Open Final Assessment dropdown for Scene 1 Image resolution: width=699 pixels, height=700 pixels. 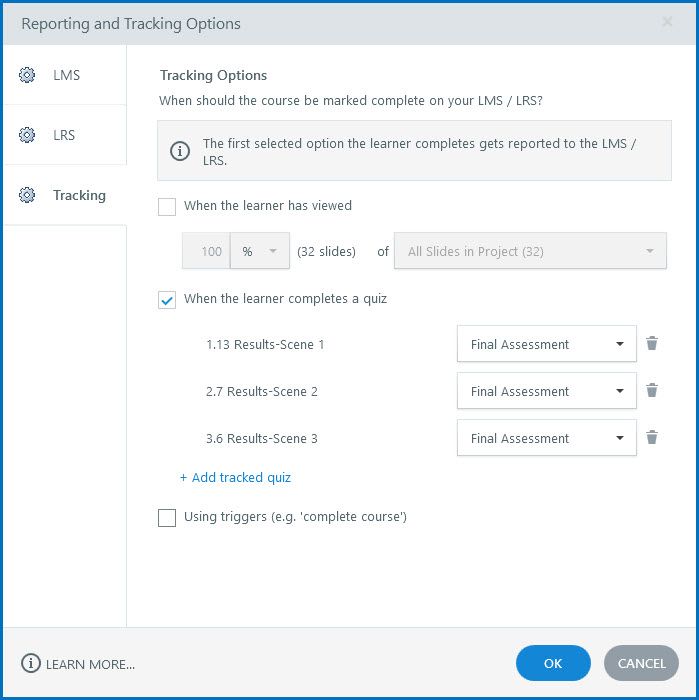coord(546,345)
